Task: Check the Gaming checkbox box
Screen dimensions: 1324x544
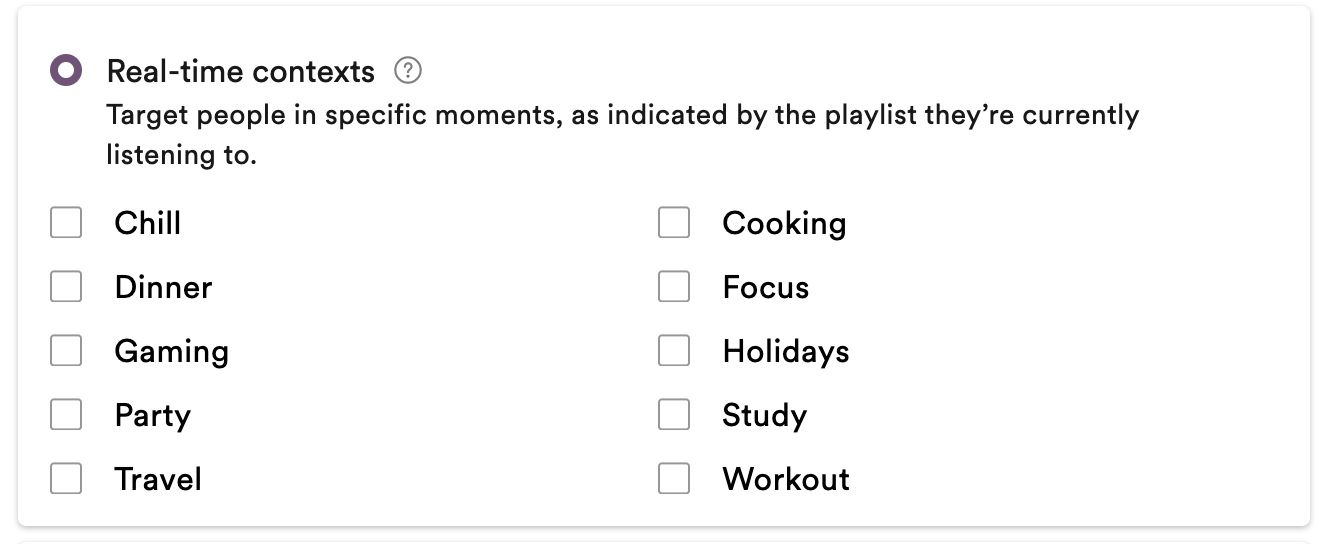Action: pyautogui.click(x=66, y=350)
